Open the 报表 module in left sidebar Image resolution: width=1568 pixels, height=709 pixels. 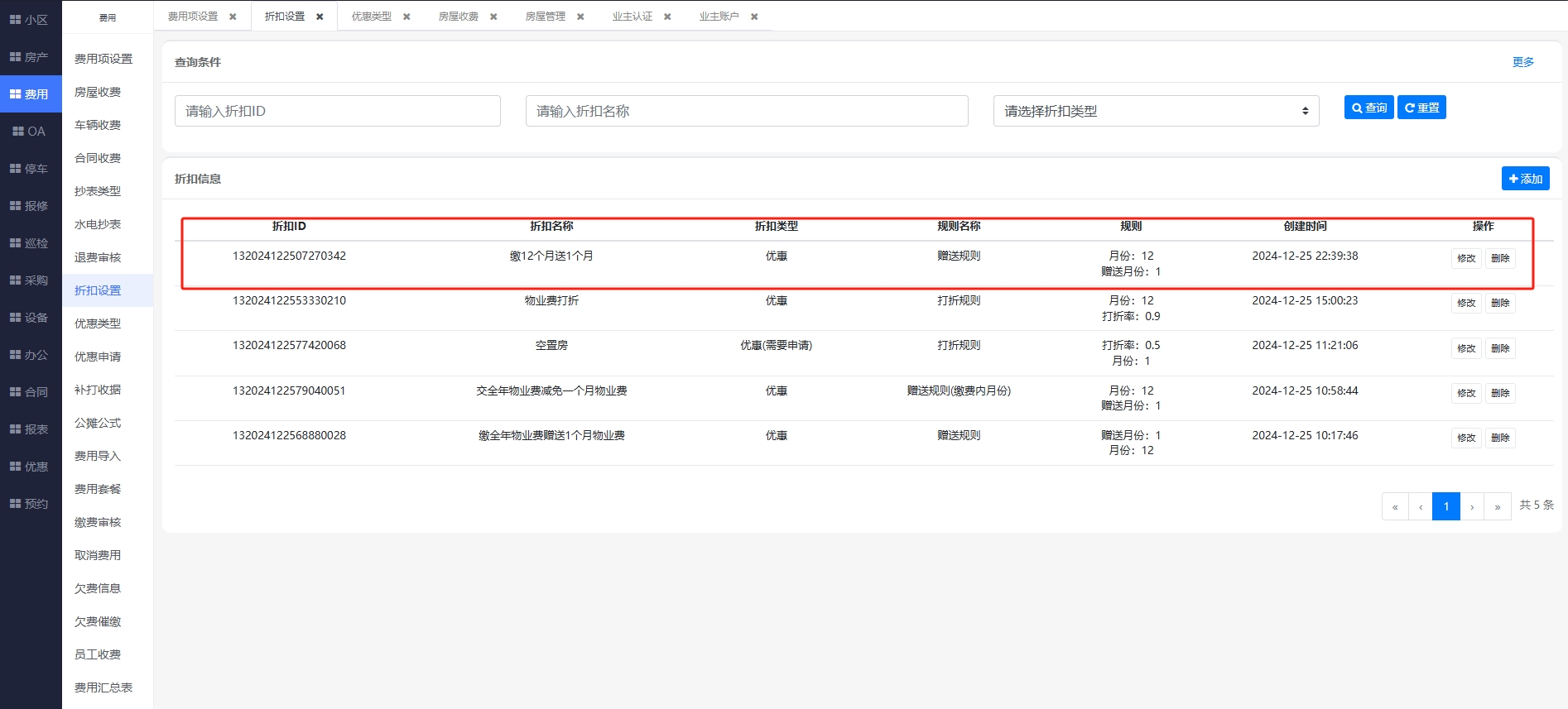(30, 429)
